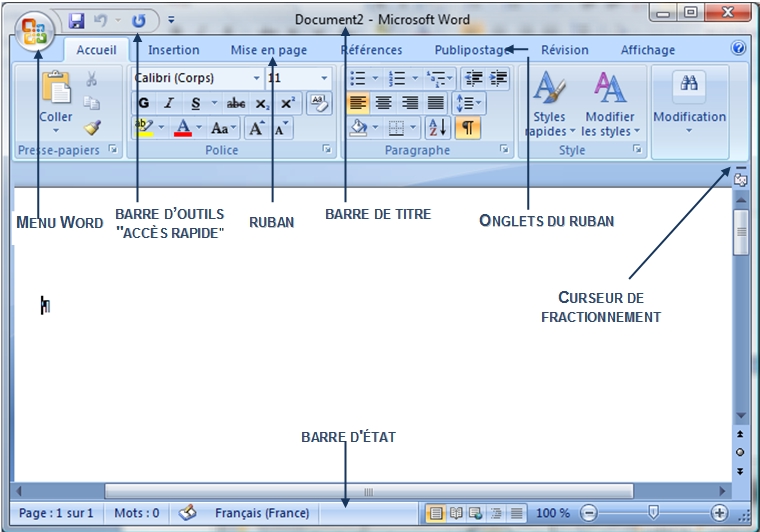
Task: Apply multilevel list
Action: (438, 78)
